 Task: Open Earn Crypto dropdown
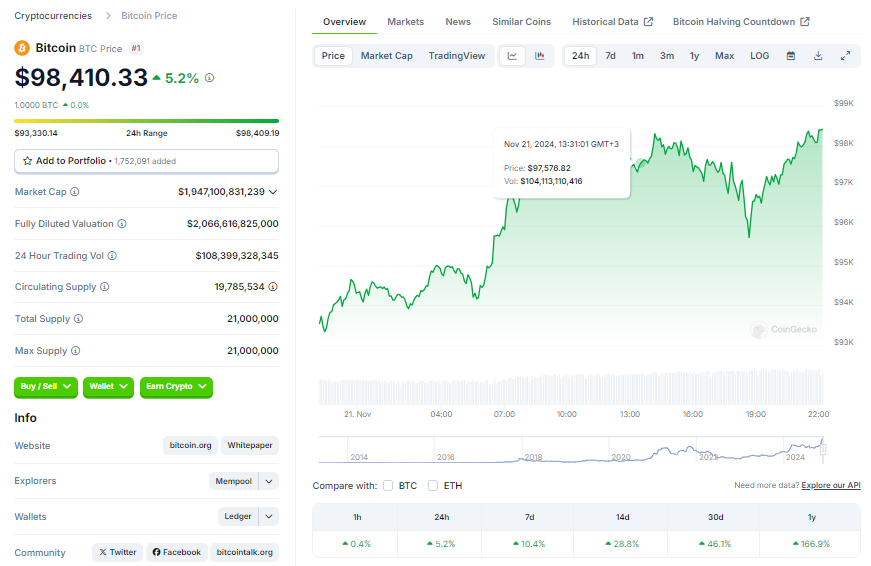[176, 387]
